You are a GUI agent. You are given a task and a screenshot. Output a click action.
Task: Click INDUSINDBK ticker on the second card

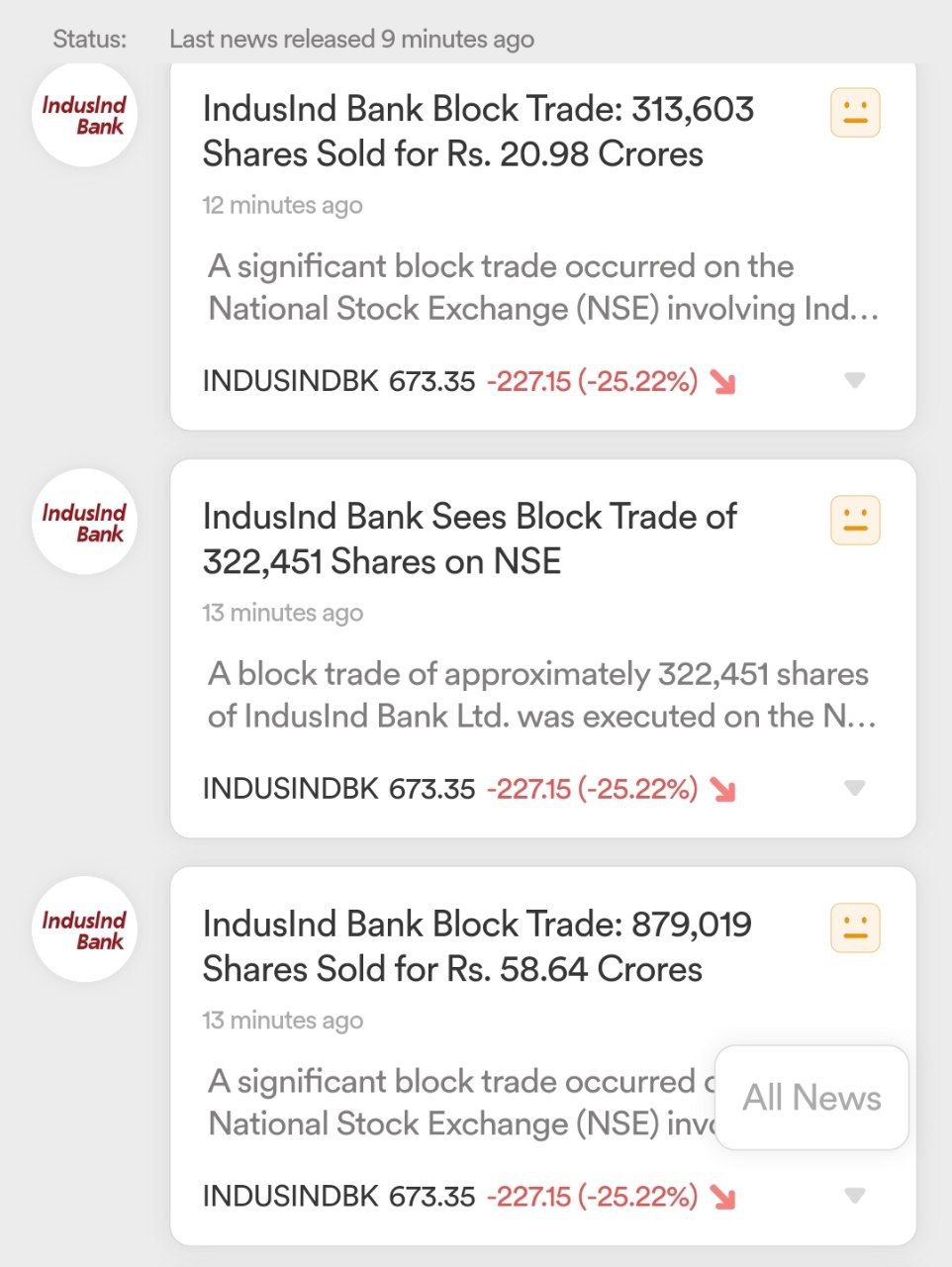tap(290, 789)
